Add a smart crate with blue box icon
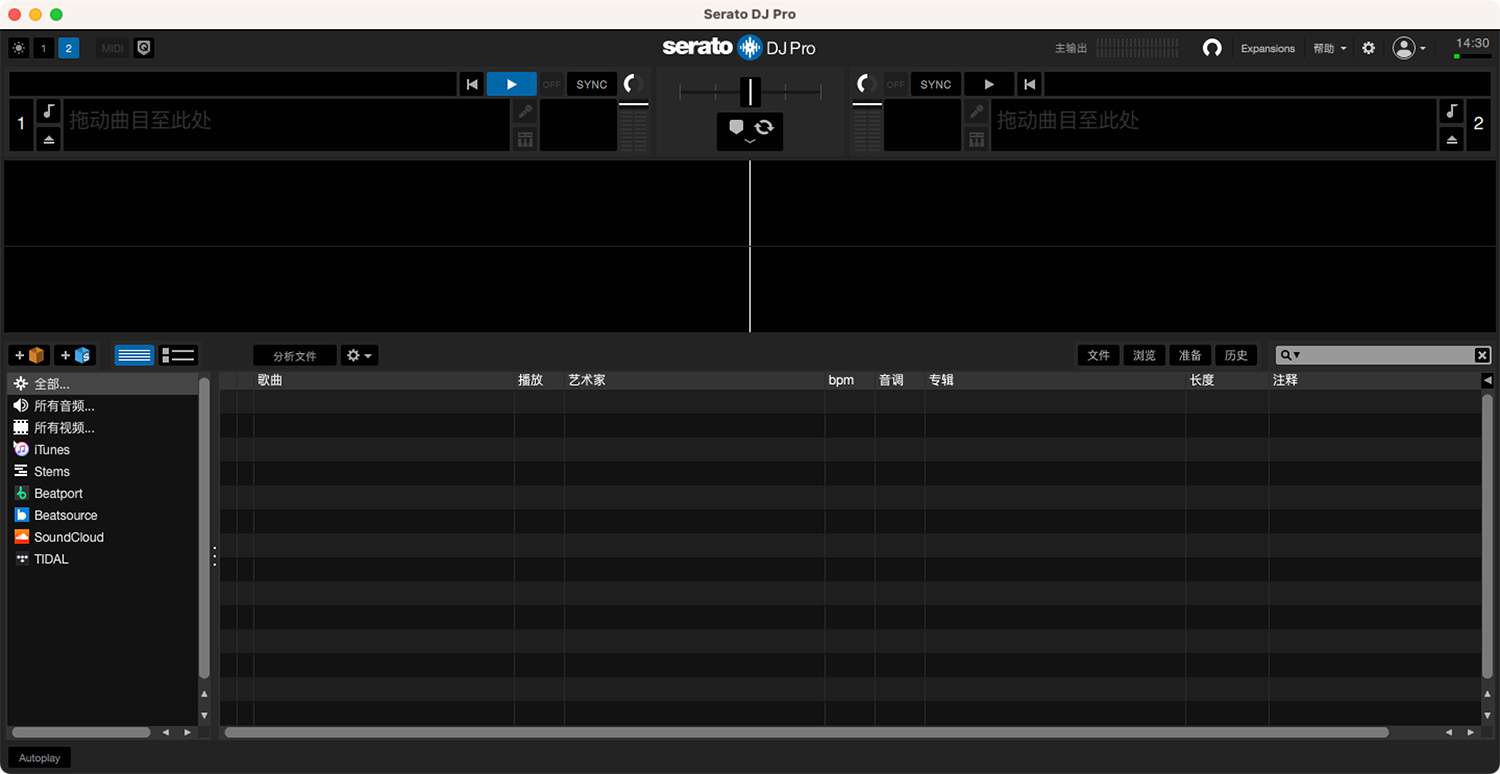The width and height of the screenshot is (1500, 774). tap(75, 355)
